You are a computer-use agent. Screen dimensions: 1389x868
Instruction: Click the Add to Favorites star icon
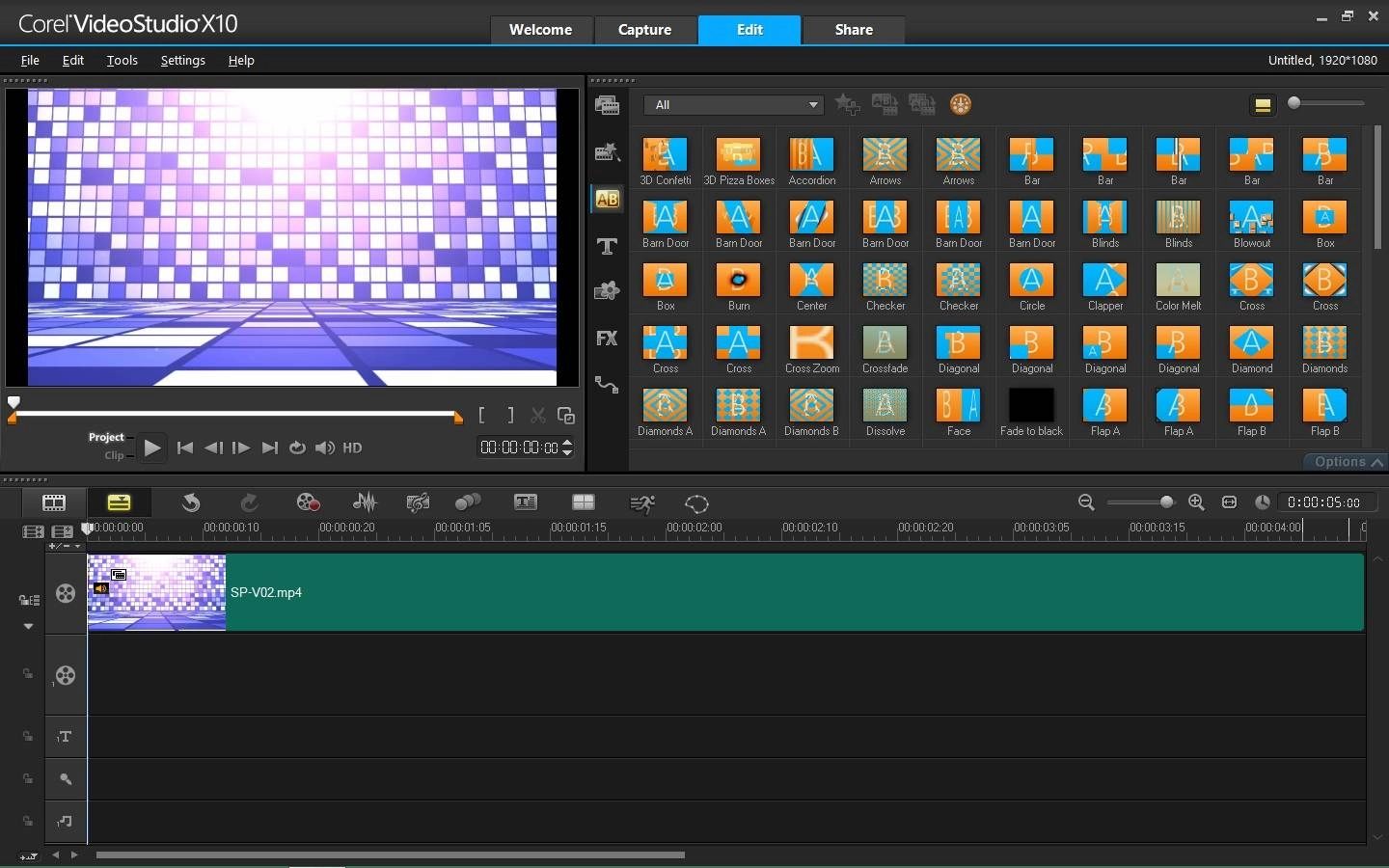point(847,104)
